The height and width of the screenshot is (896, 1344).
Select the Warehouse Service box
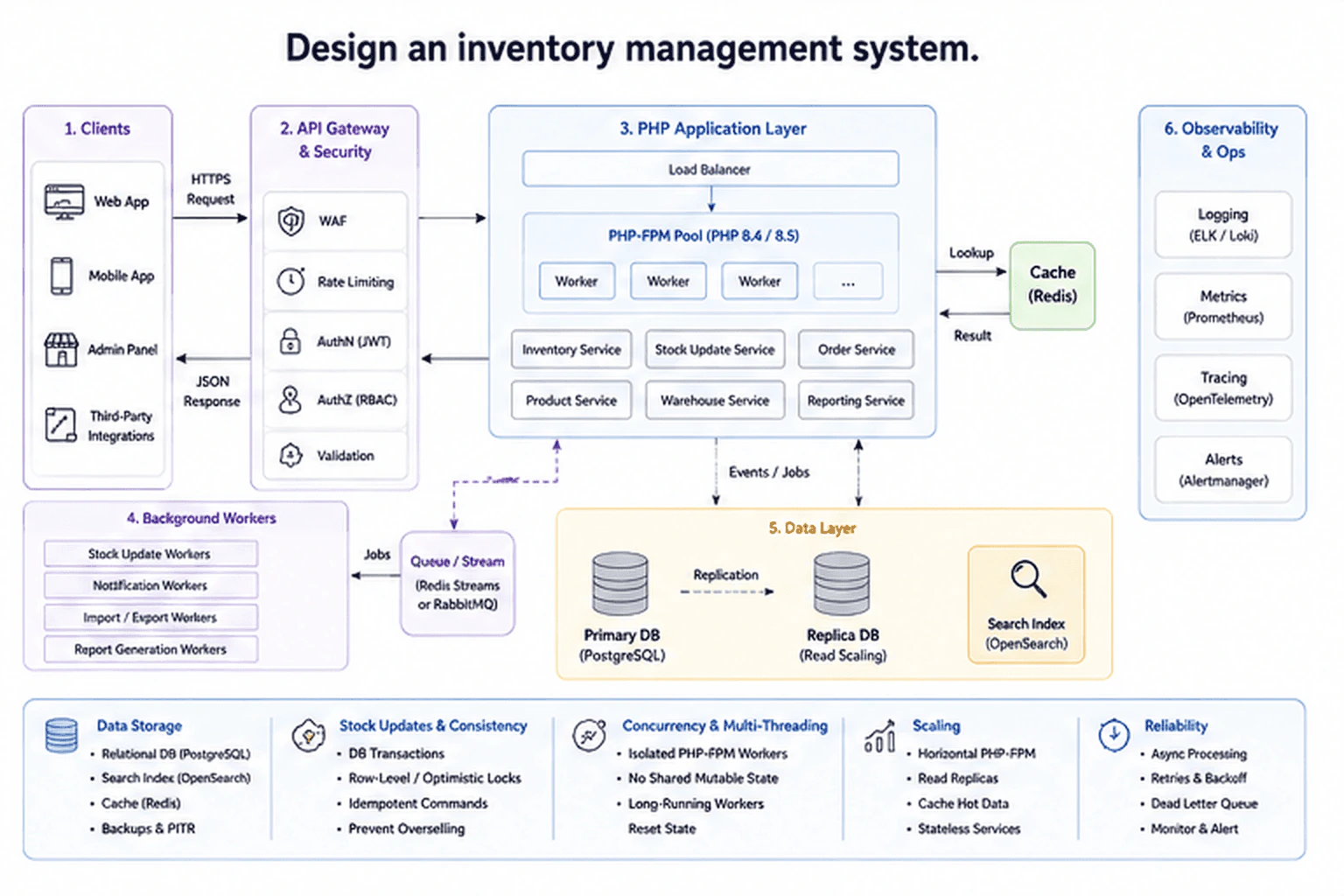click(x=715, y=400)
